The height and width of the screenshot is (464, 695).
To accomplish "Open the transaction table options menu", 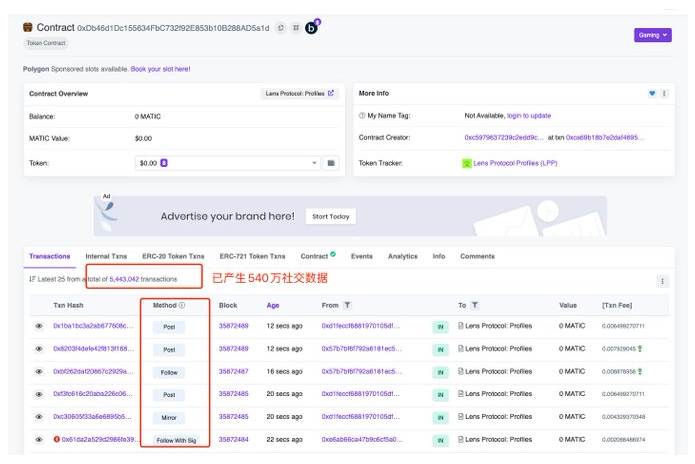I will click(662, 281).
